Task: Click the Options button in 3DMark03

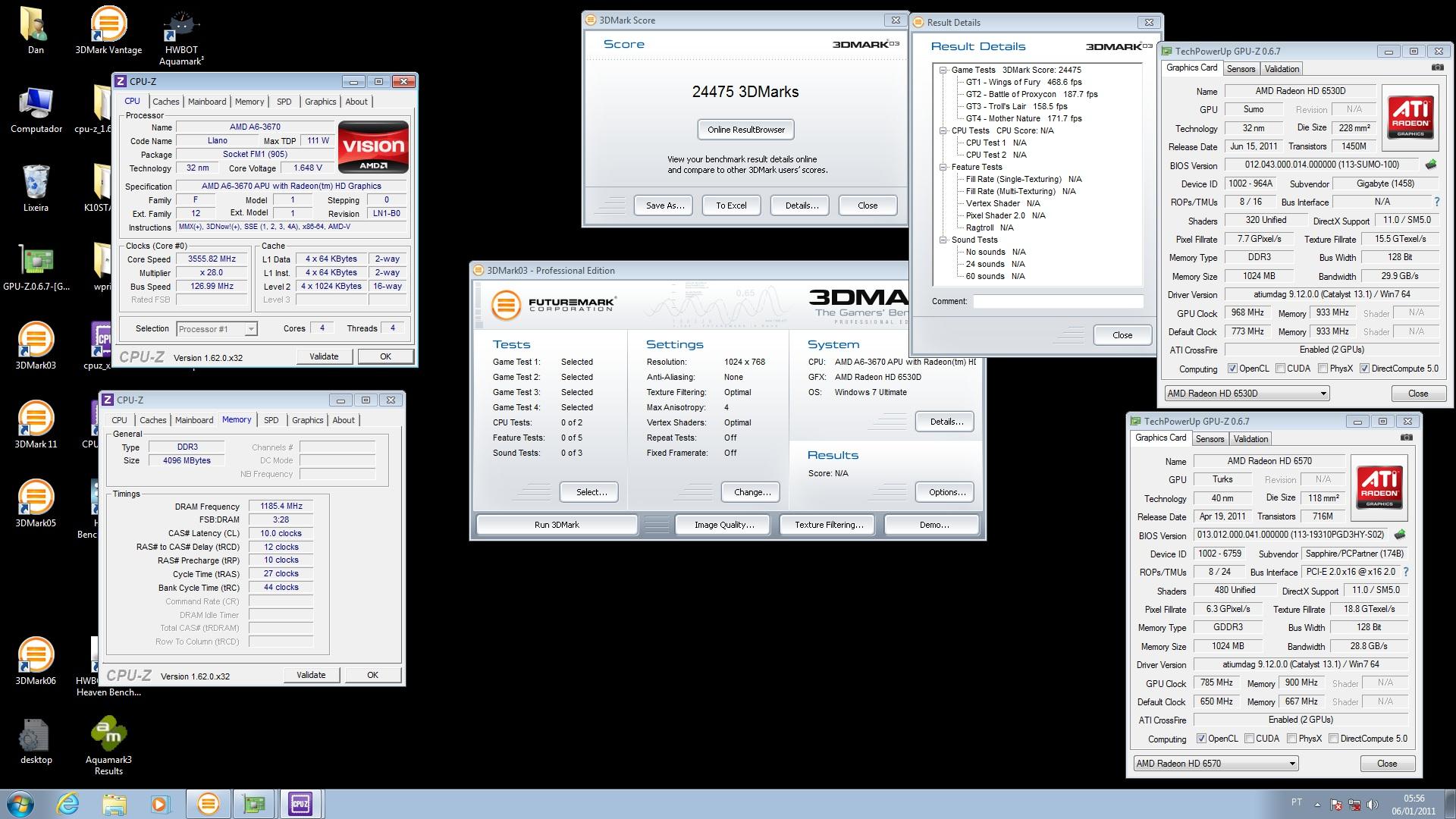Action: coord(946,492)
